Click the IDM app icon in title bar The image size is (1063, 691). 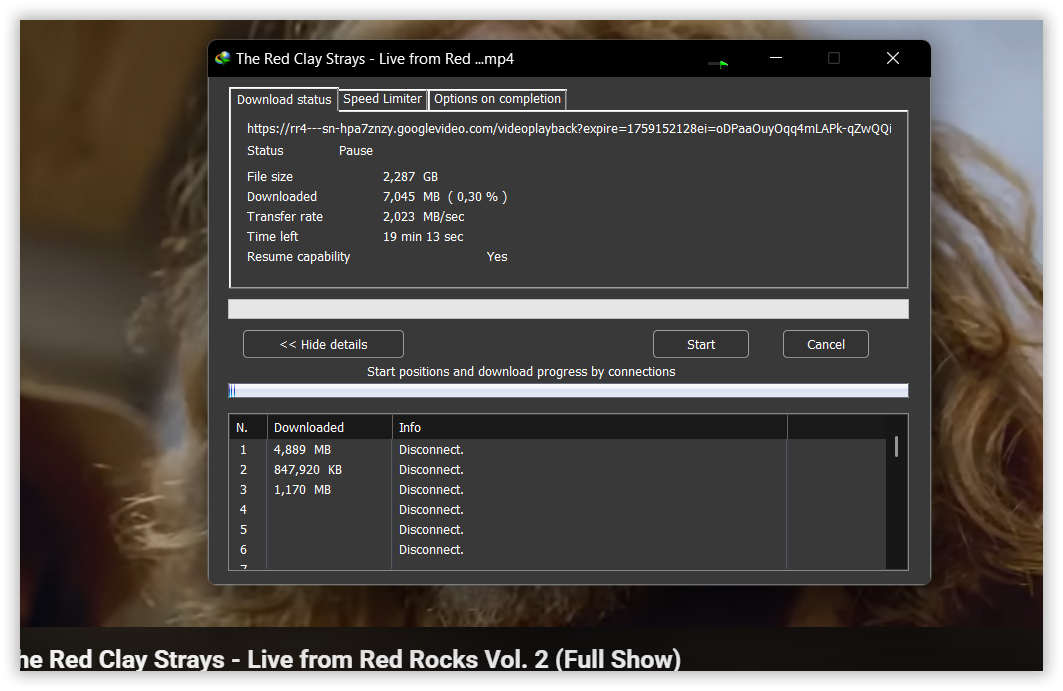[222, 59]
